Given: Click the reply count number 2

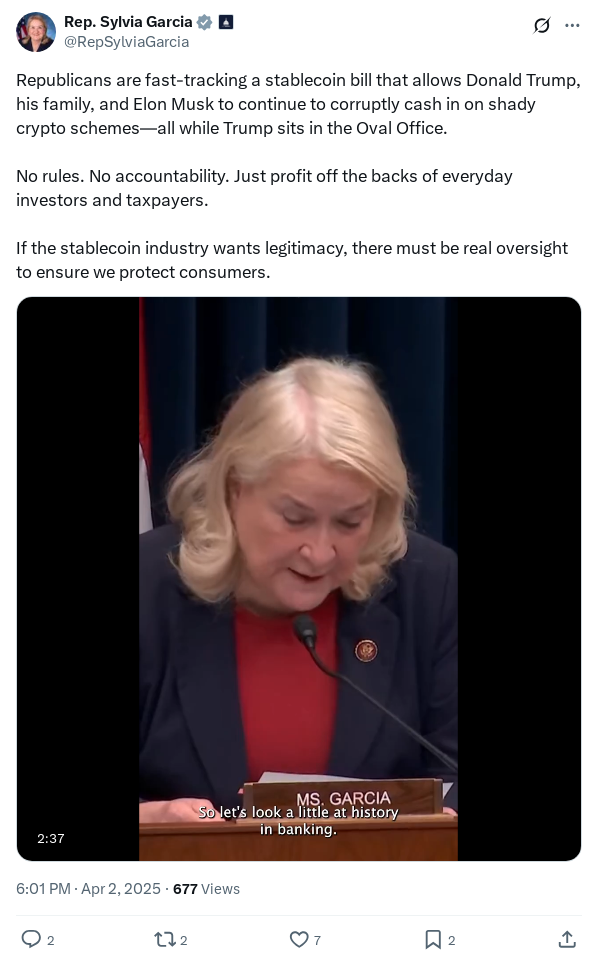Looking at the screenshot, I should point(50,940).
